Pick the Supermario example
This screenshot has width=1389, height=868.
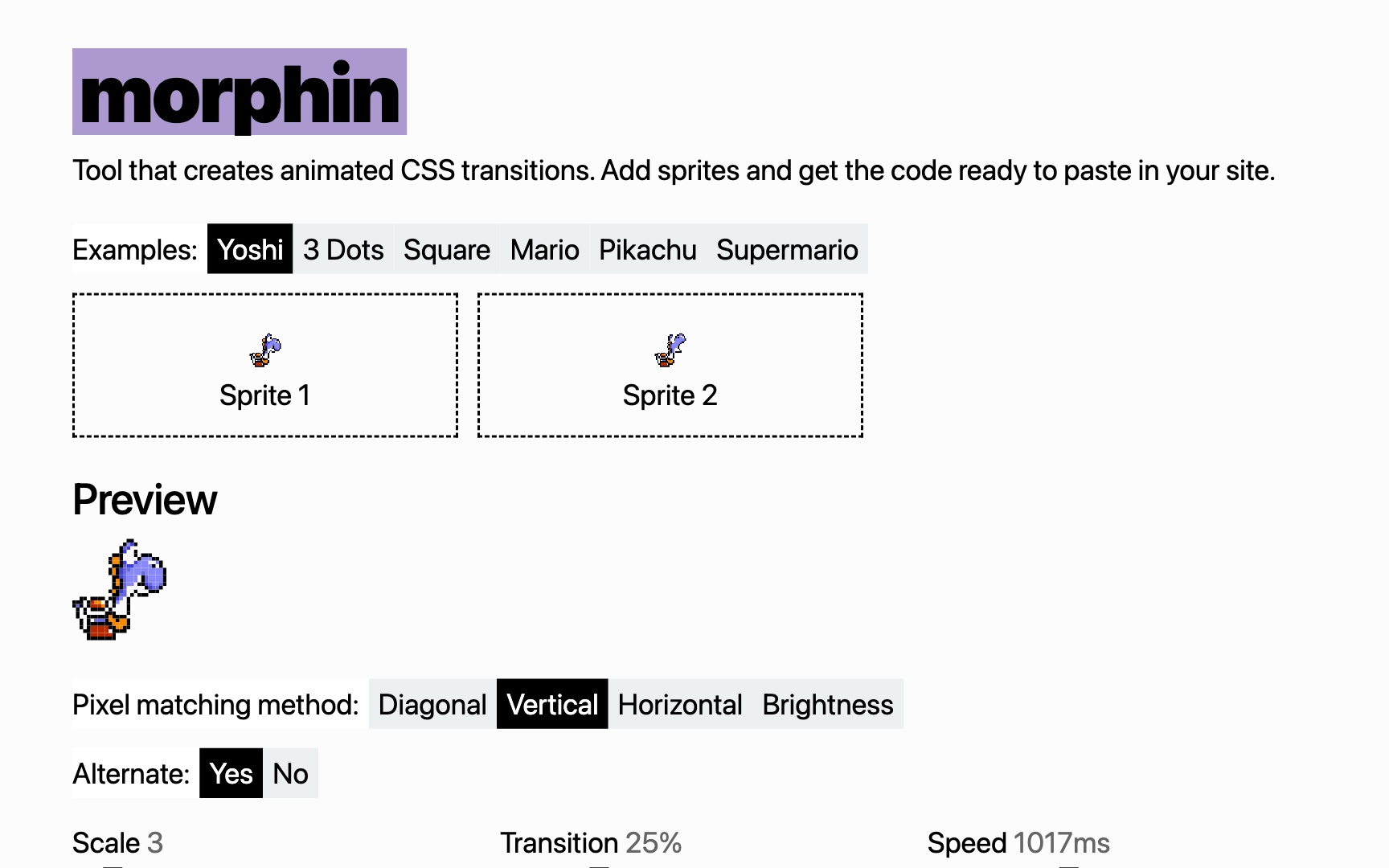(x=787, y=249)
